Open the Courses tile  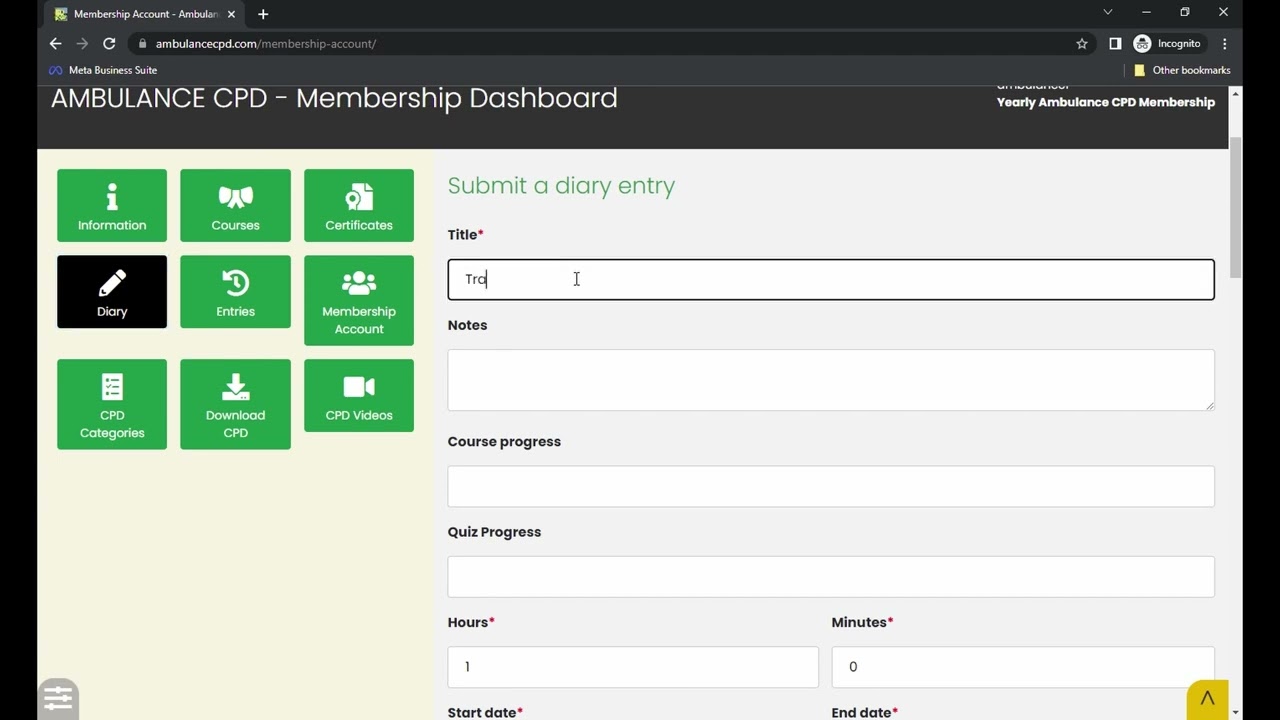click(x=235, y=205)
